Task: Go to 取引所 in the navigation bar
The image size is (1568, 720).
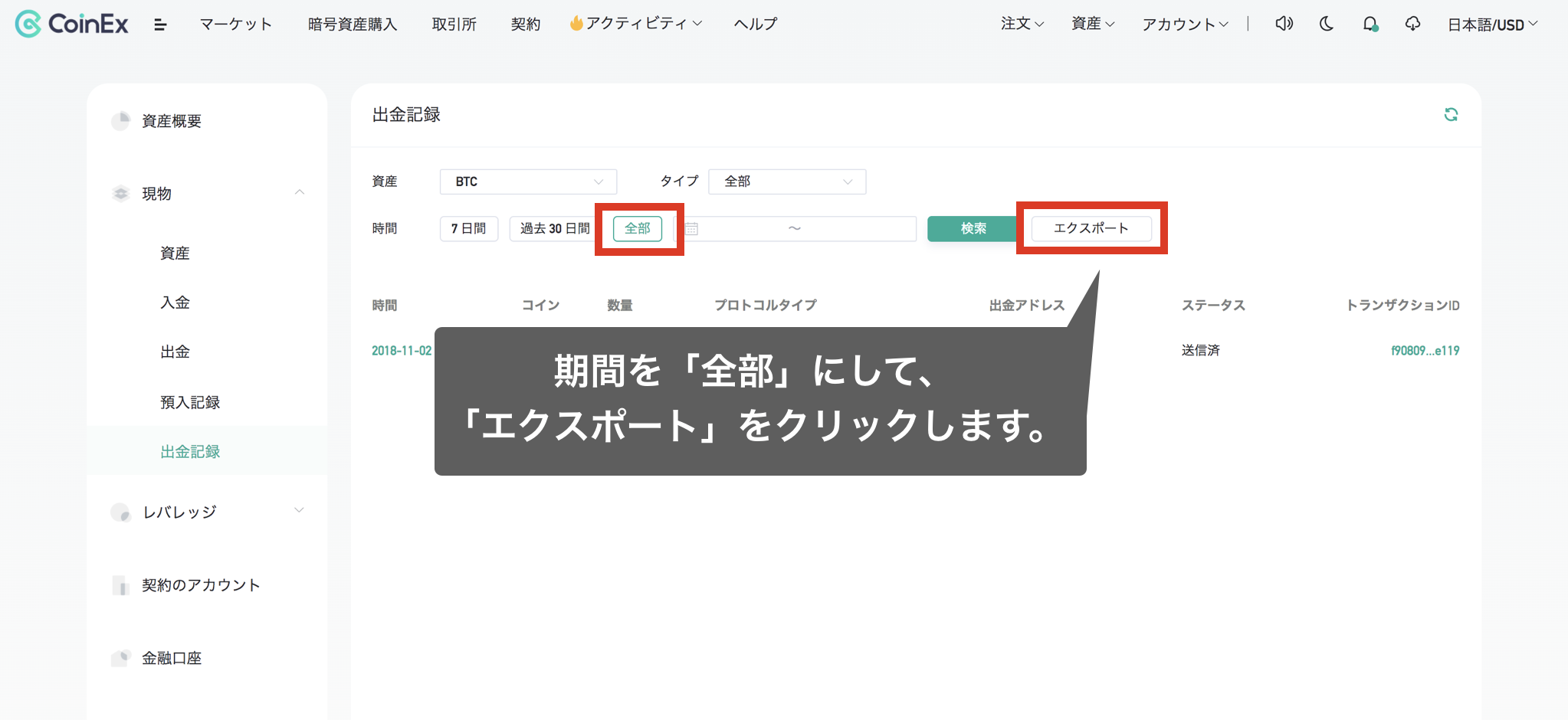Action: click(x=454, y=24)
